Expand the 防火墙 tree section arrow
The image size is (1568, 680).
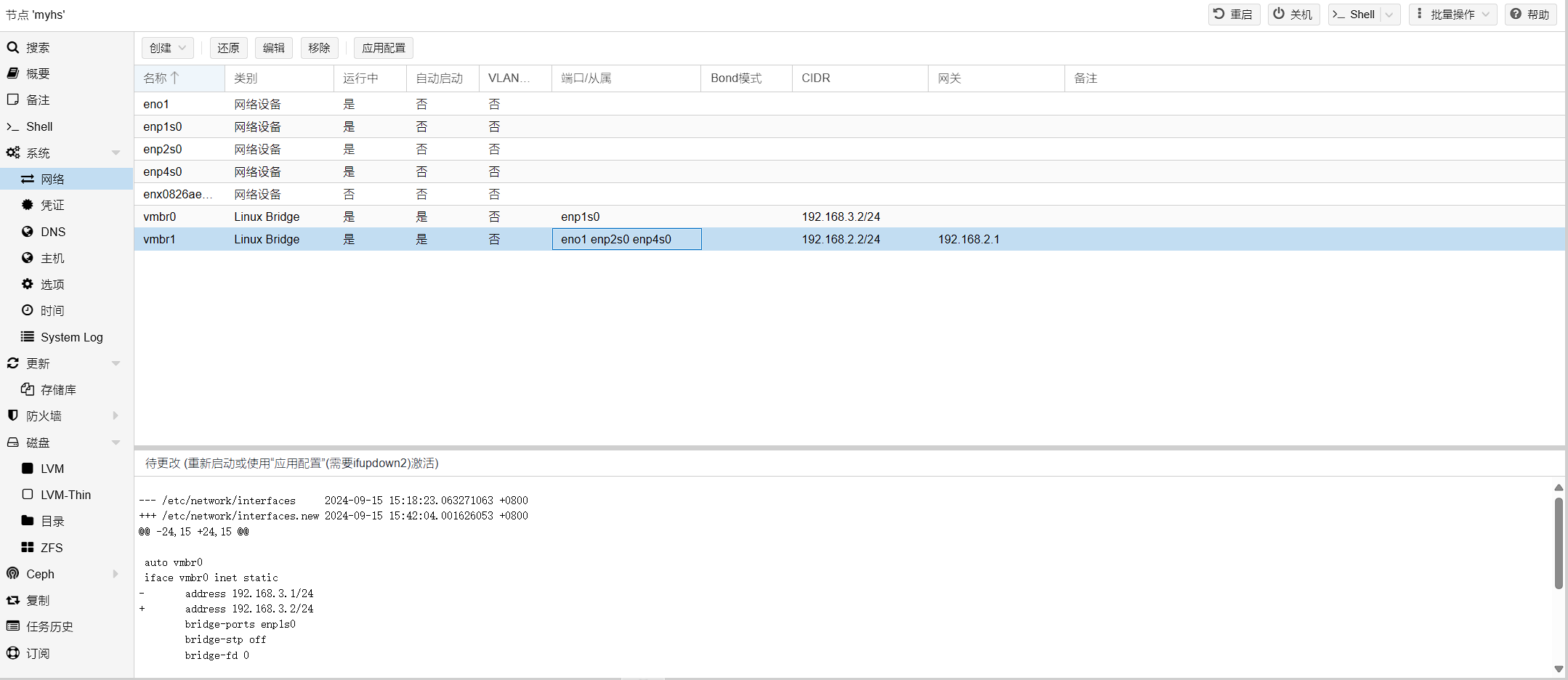coord(116,416)
